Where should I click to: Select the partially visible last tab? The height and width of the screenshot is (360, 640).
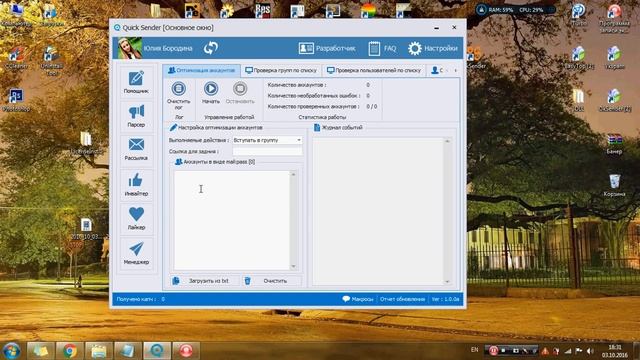coord(438,70)
